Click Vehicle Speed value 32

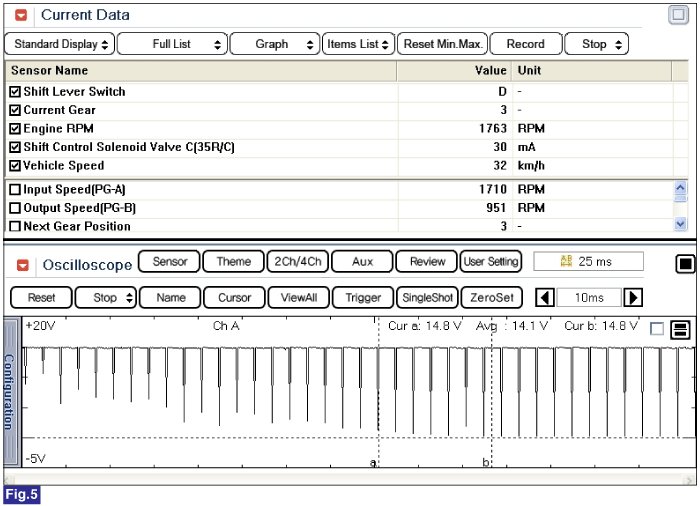pyautogui.click(x=500, y=166)
